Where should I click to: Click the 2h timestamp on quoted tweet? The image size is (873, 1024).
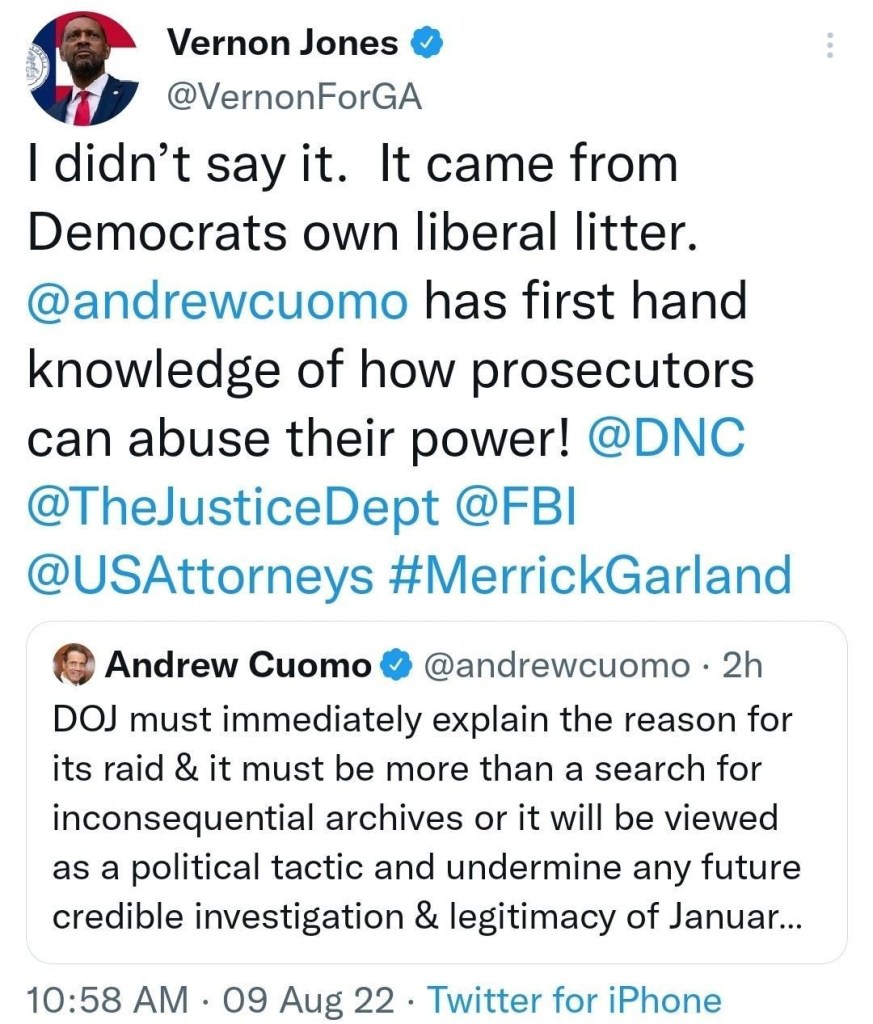coord(741,665)
